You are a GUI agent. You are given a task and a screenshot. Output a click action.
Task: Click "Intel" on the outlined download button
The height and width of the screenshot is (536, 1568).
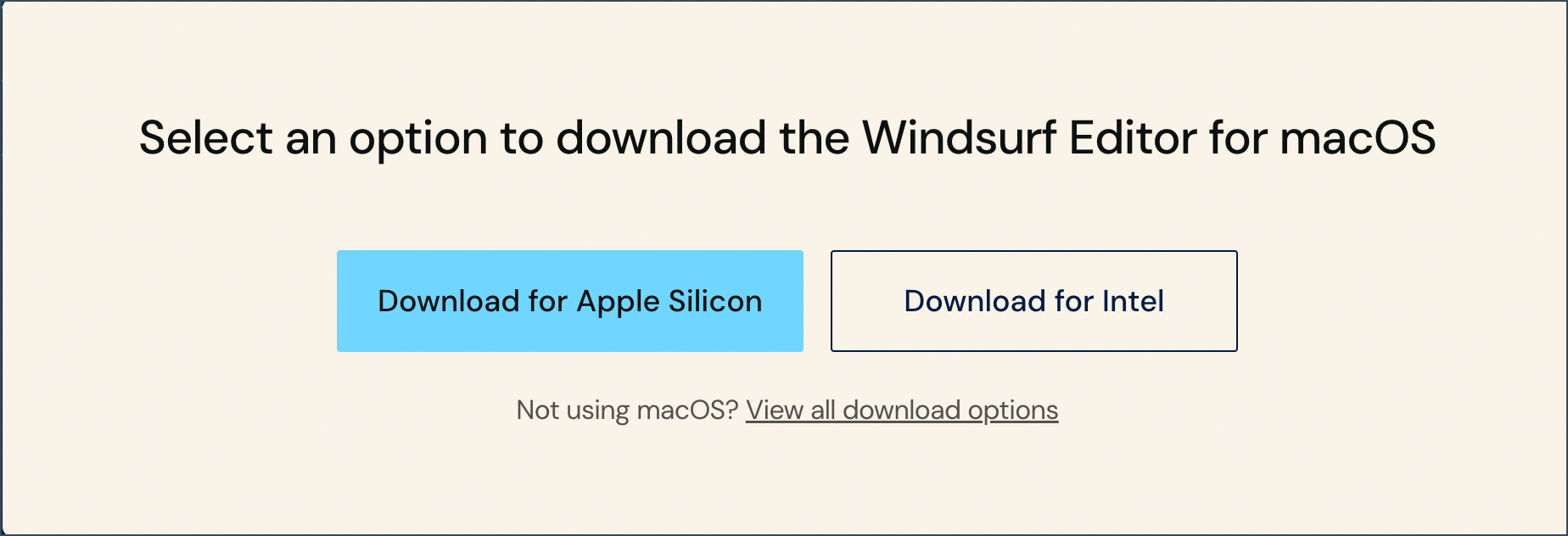[1133, 301]
